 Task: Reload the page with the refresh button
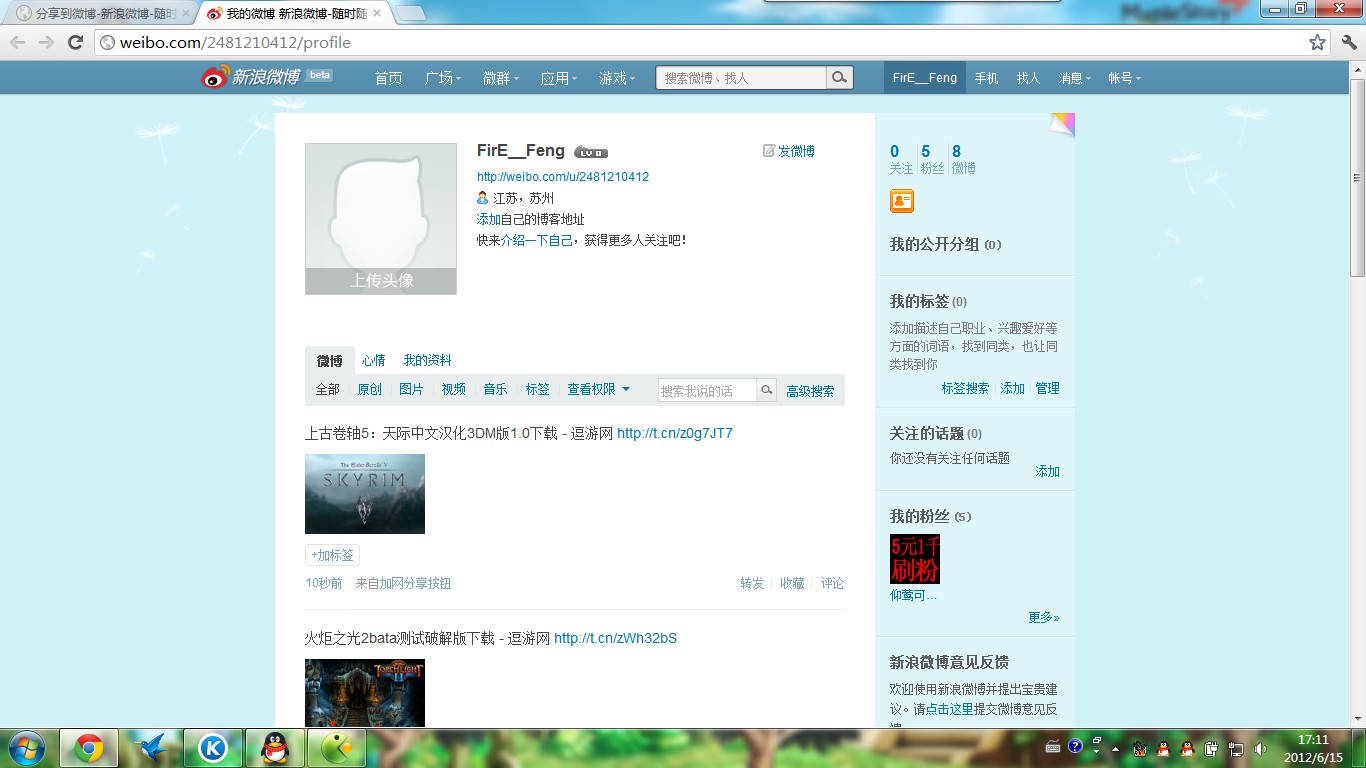75,42
